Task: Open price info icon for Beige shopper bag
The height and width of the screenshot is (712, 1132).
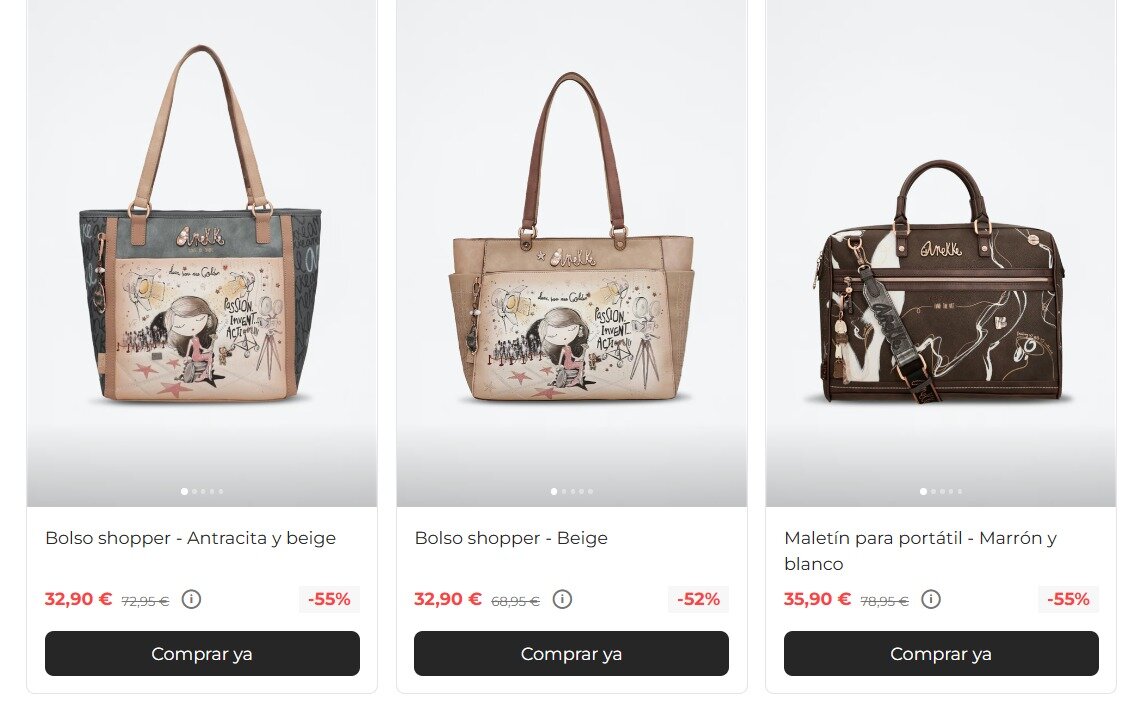Action: 562,599
